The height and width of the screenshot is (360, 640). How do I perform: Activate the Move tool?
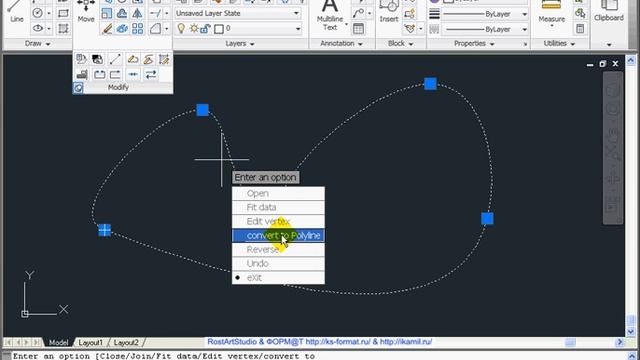[x=86, y=11]
